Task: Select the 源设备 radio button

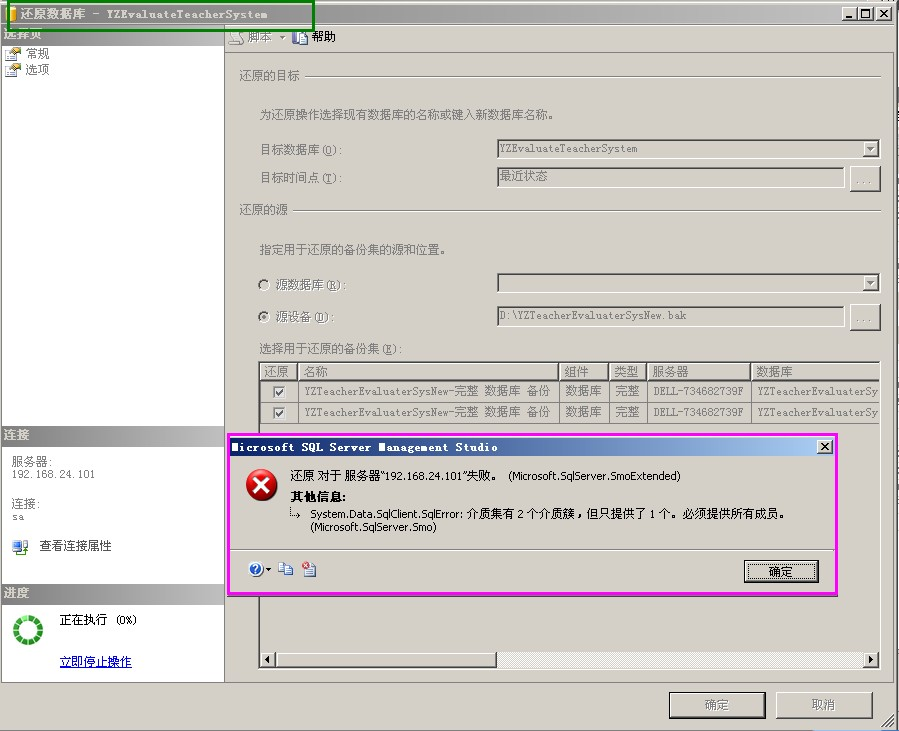Action: pyautogui.click(x=264, y=316)
